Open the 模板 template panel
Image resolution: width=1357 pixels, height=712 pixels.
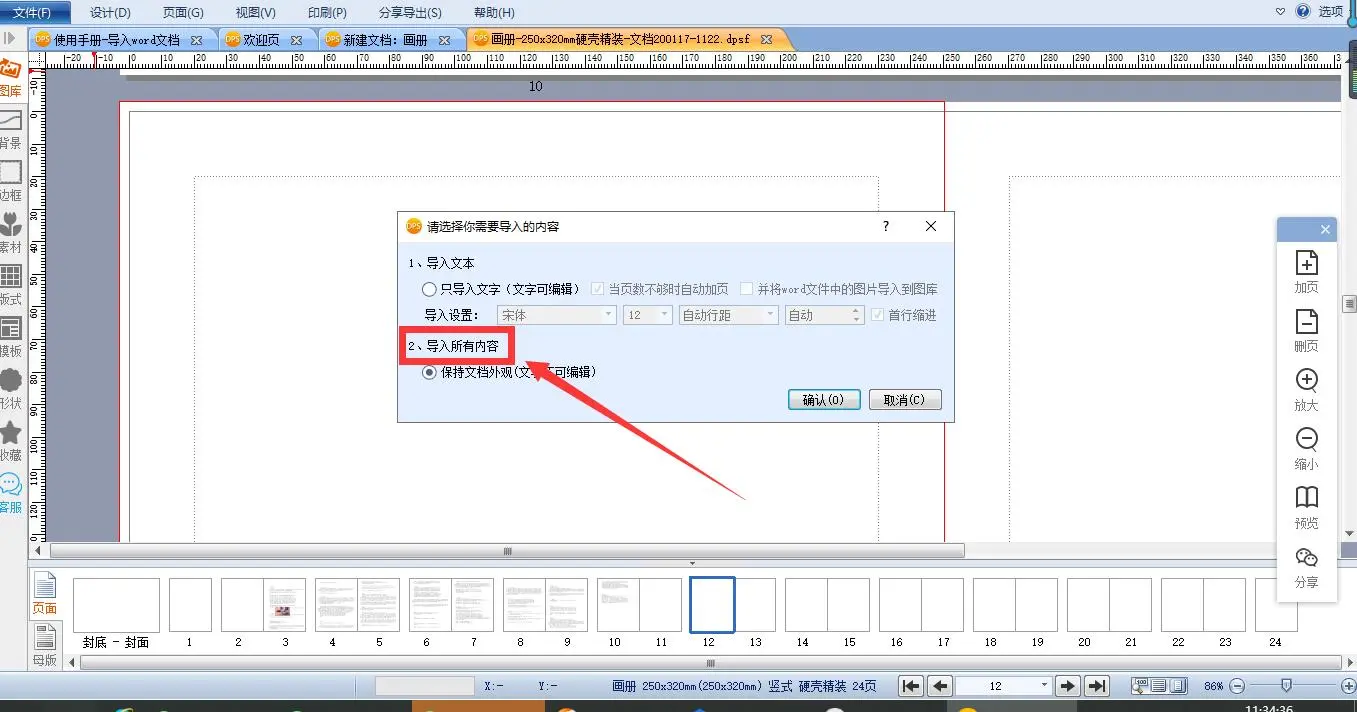pyautogui.click(x=10, y=337)
